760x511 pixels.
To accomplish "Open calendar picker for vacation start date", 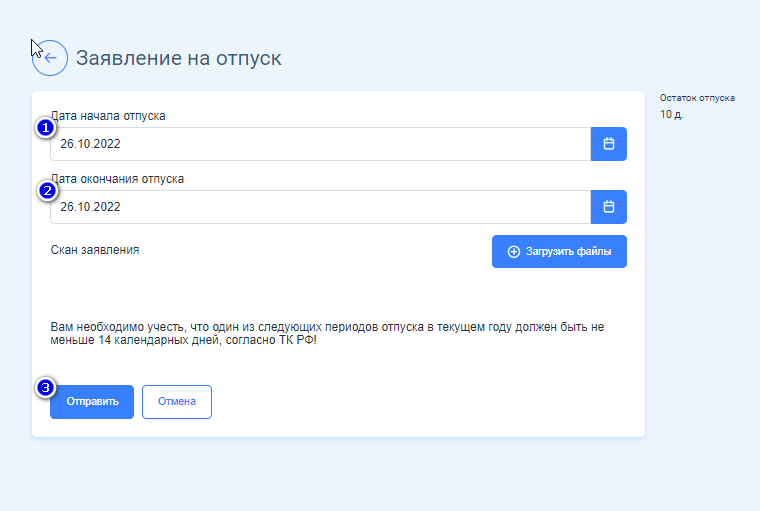I will (x=608, y=144).
